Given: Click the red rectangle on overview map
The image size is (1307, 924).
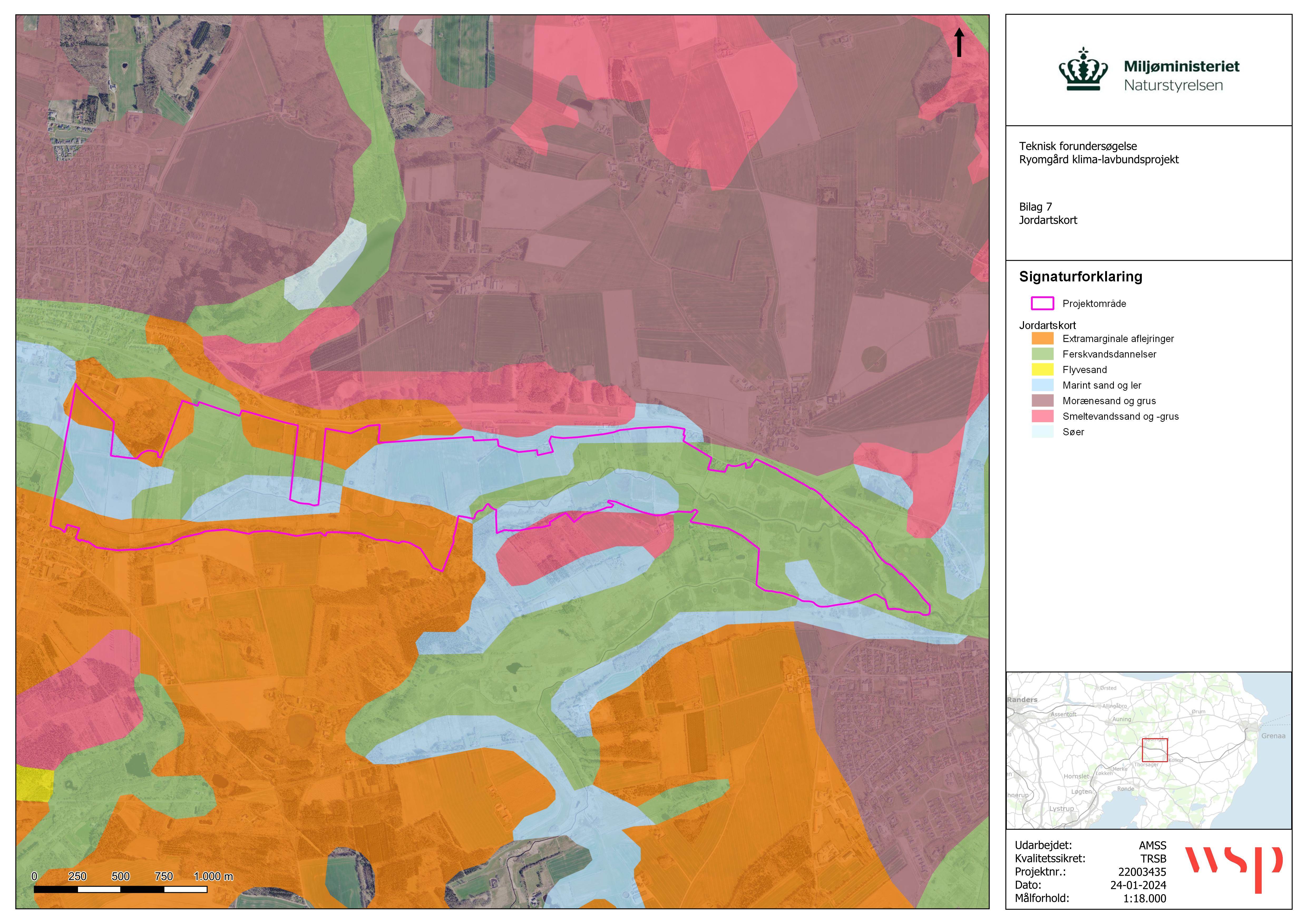Looking at the screenshot, I should pyautogui.click(x=1154, y=750).
